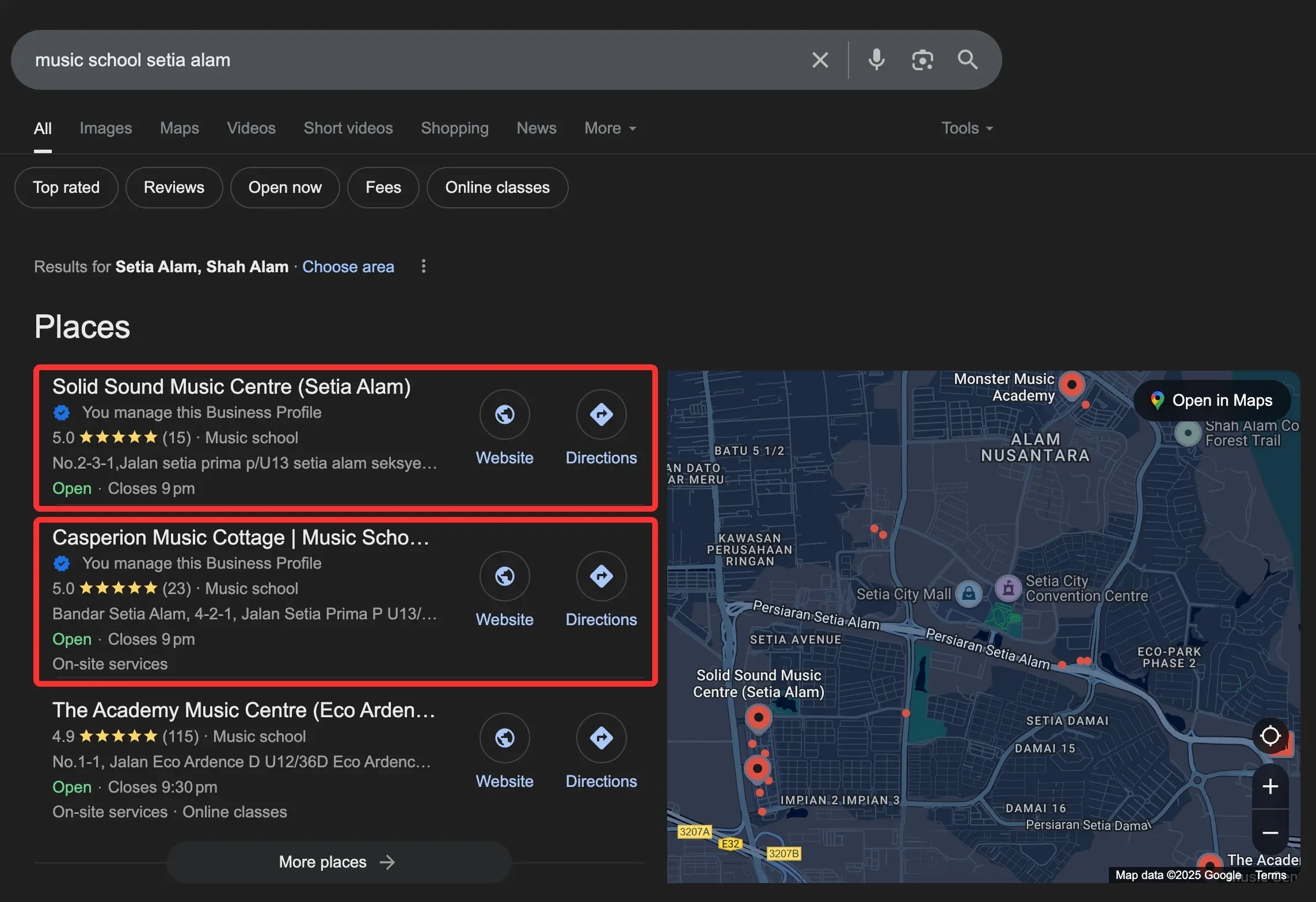Screen dimensions: 1316x902
Task: Apply the Online classes filter chip
Action: (x=497, y=188)
